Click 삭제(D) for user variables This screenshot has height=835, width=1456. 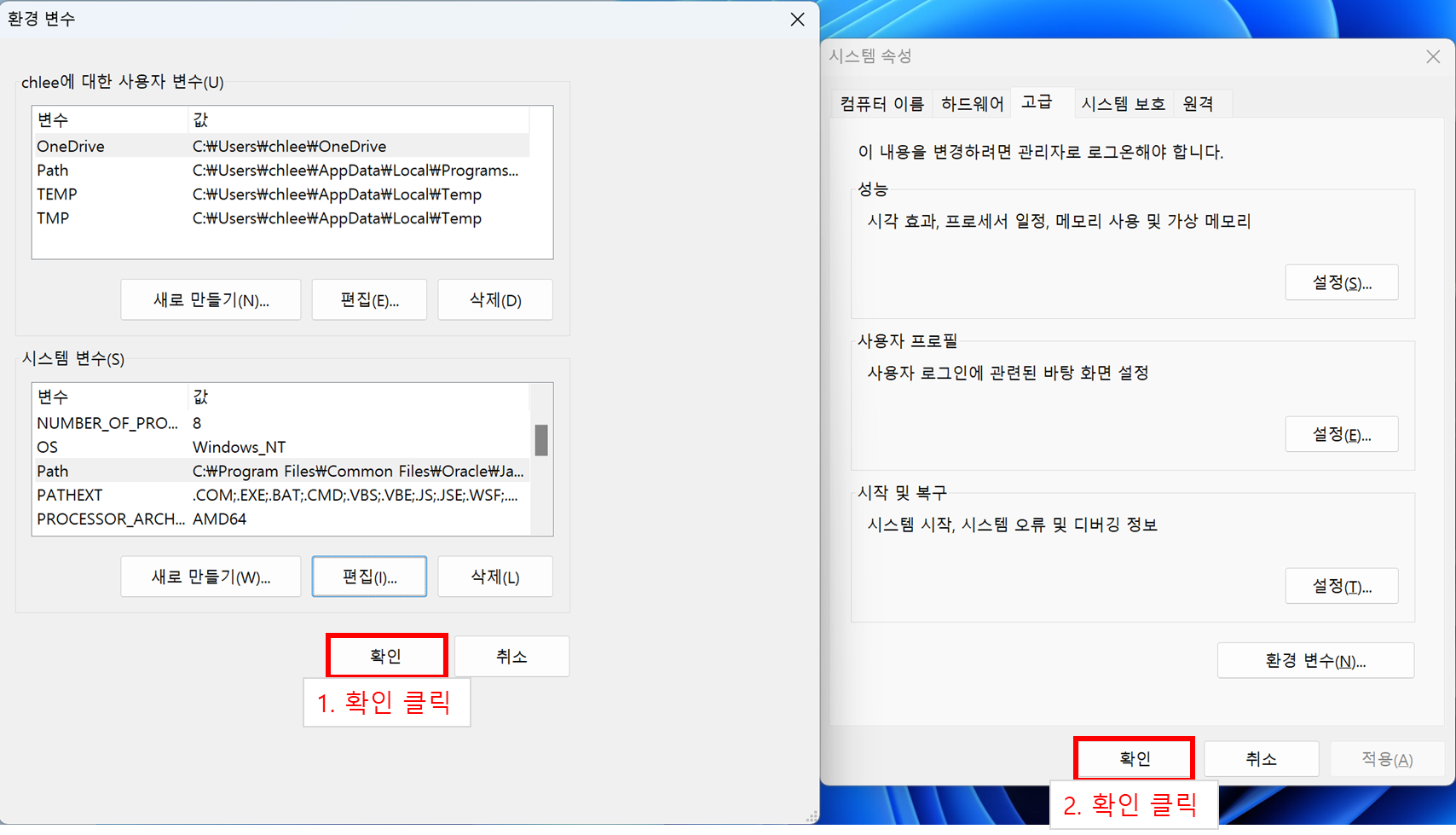495,299
